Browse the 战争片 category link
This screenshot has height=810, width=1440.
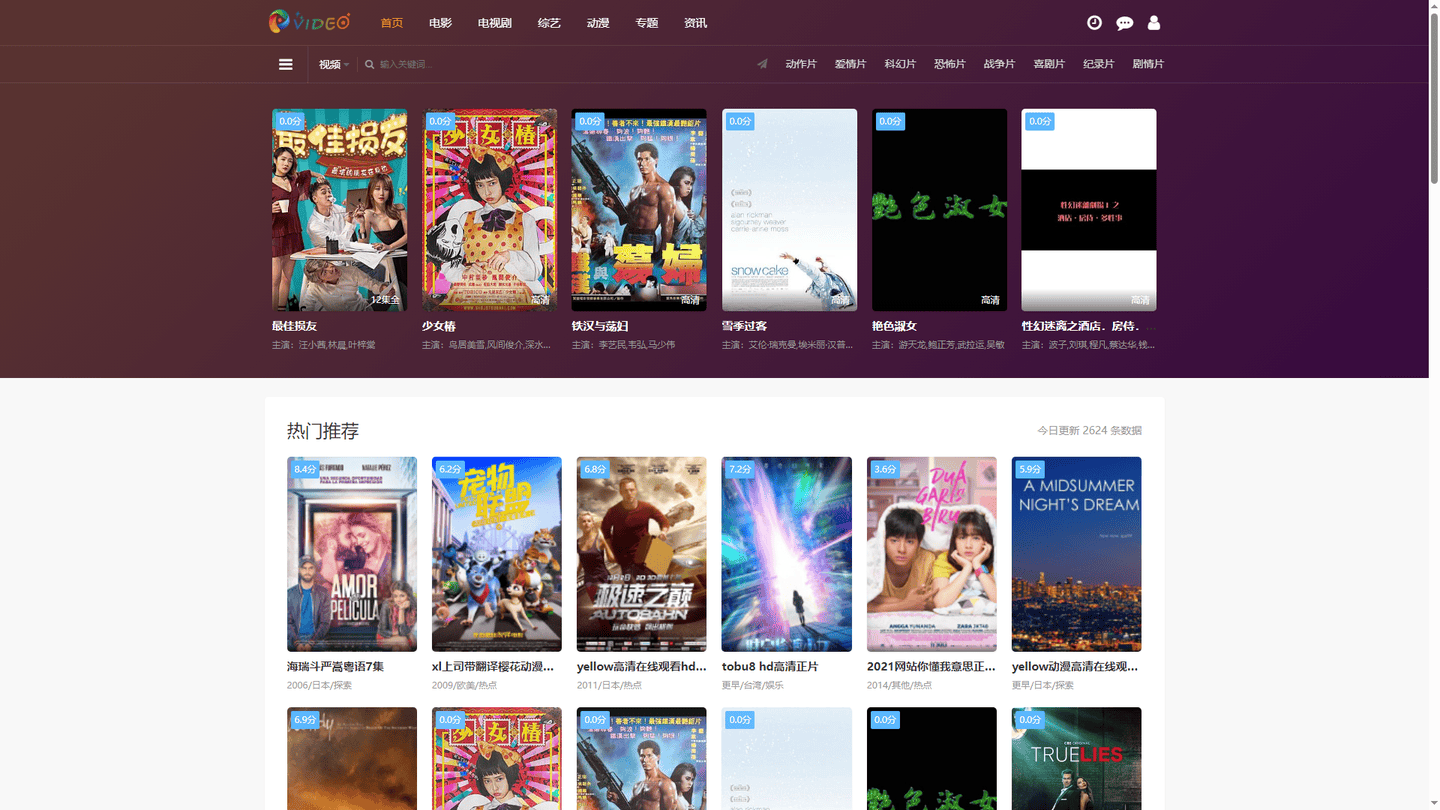(999, 64)
